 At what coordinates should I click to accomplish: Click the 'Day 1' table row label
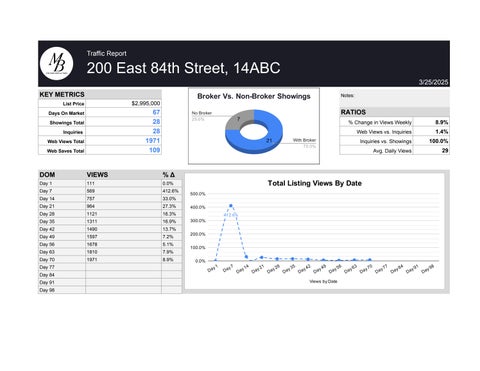pyautogui.click(x=46, y=183)
